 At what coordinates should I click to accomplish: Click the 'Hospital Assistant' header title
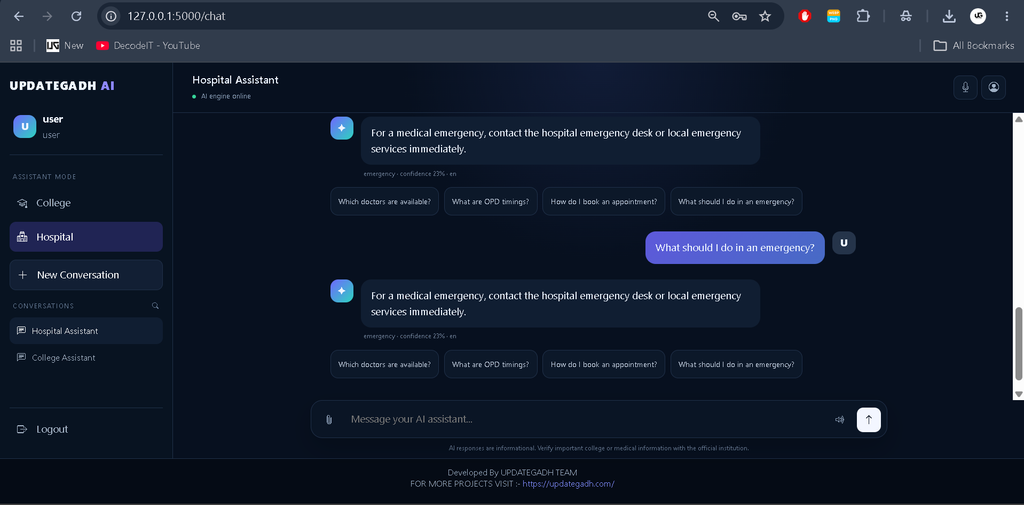coord(235,80)
